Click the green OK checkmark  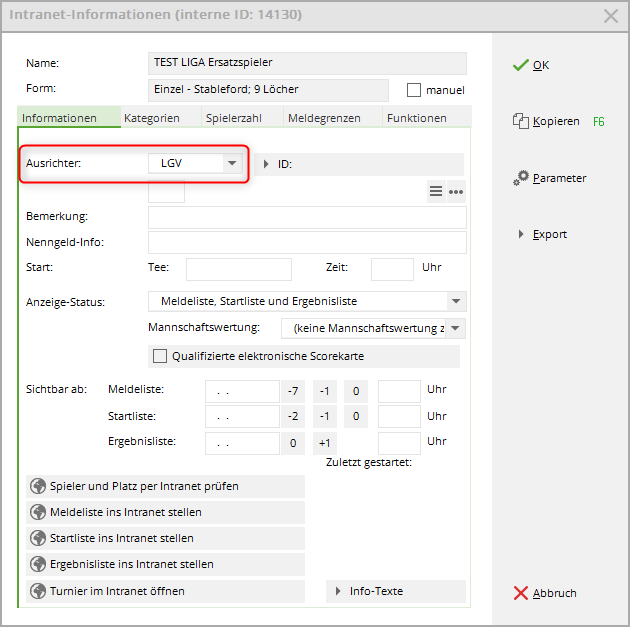point(520,65)
